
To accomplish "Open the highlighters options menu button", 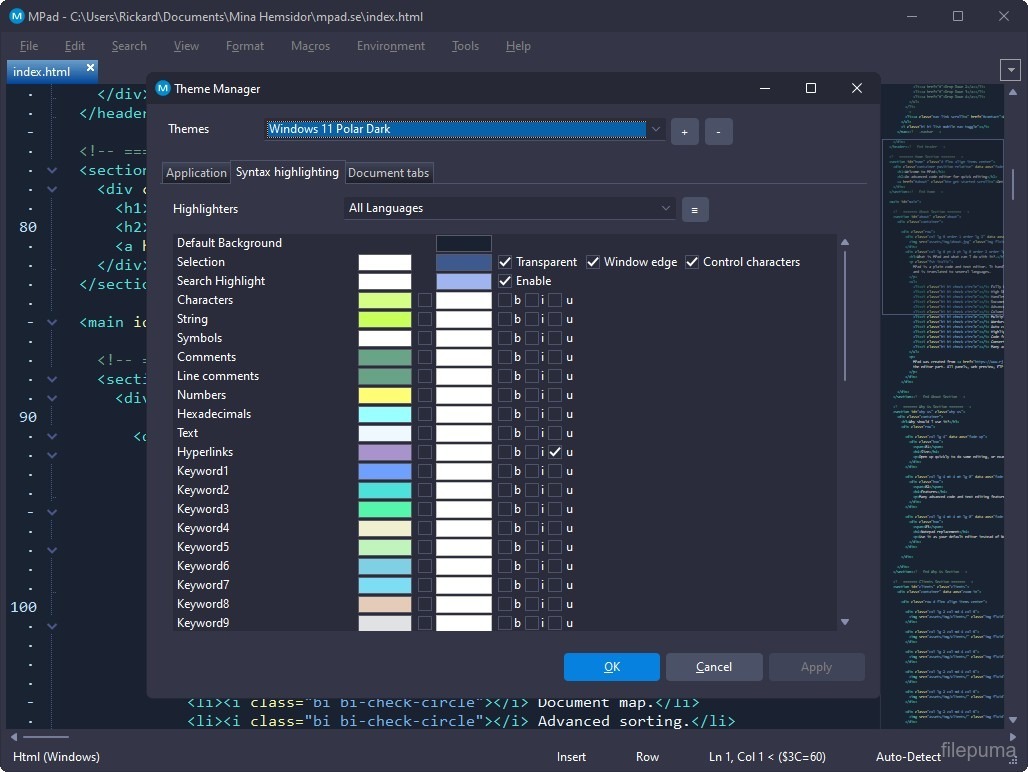I will tap(695, 209).
